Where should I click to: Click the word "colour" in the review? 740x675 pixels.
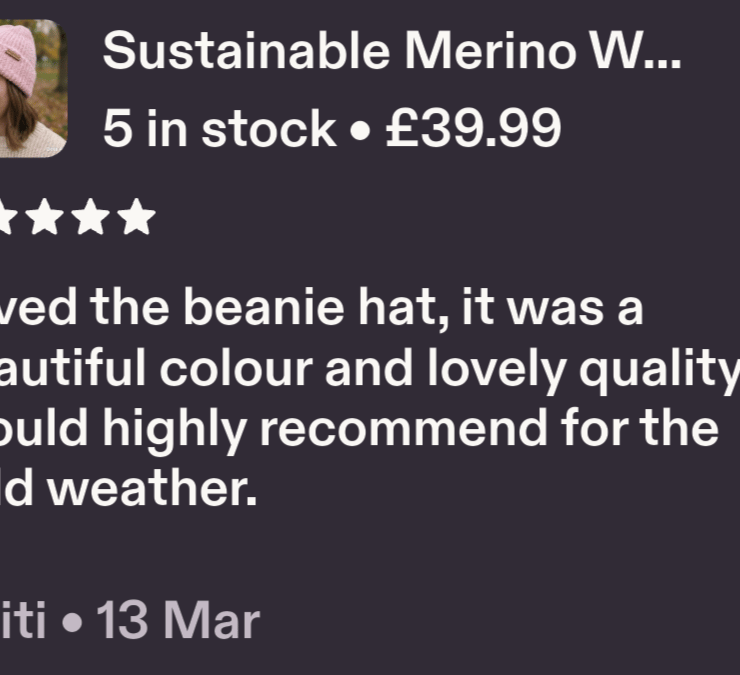coord(236,369)
